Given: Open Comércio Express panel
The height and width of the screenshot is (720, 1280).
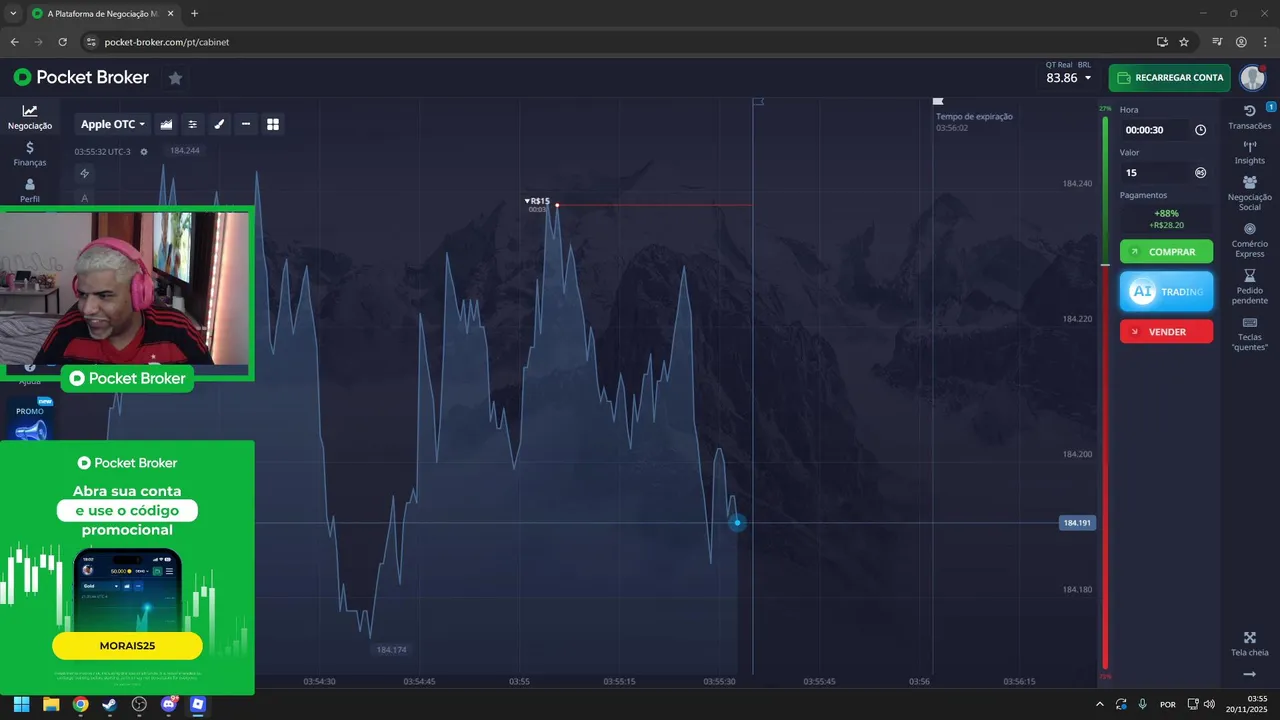Looking at the screenshot, I should coord(1249,240).
